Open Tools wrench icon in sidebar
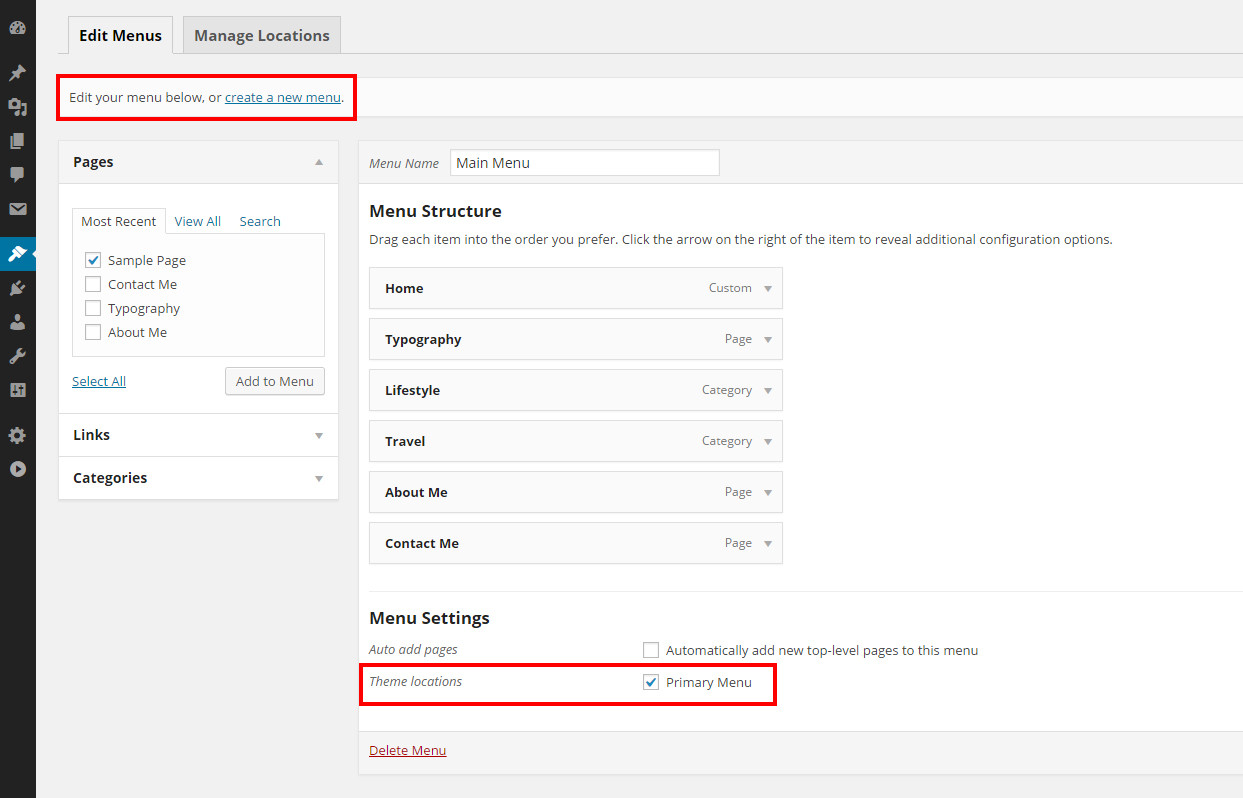 (x=17, y=356)
